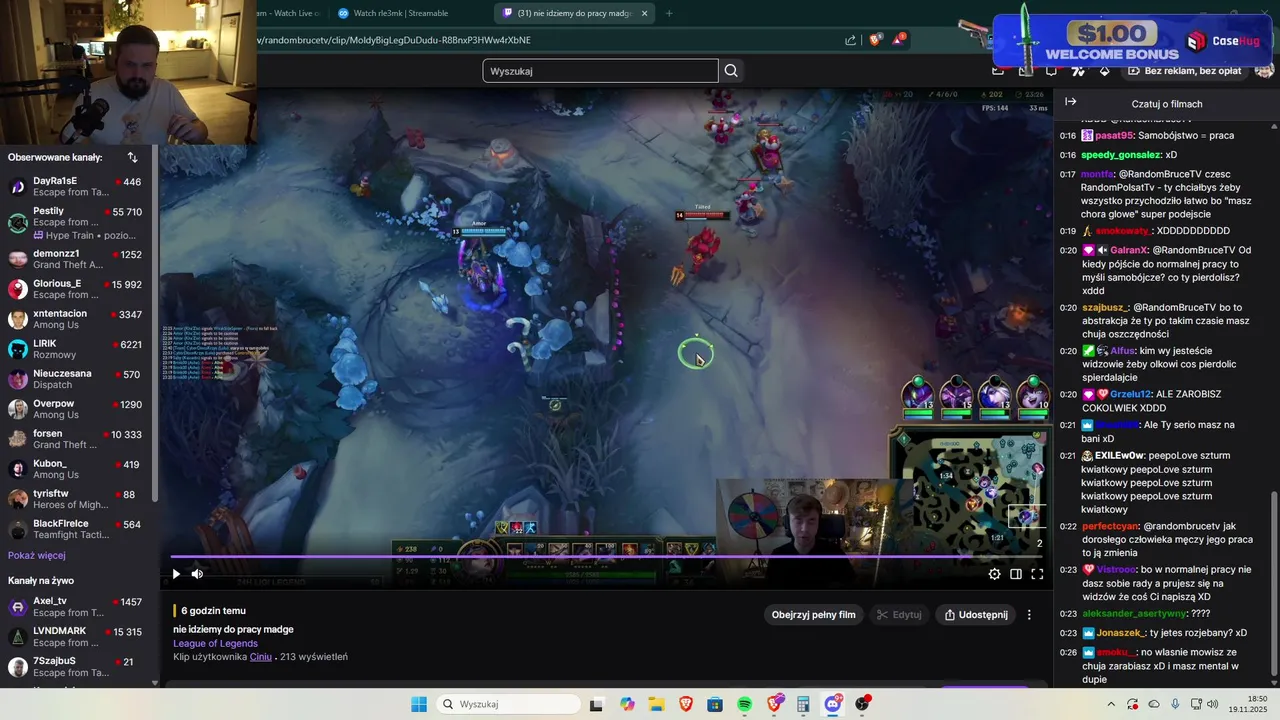Open tyrisftw channel in sidebar
1280x720 pixels.
click(x=76, y=499)
